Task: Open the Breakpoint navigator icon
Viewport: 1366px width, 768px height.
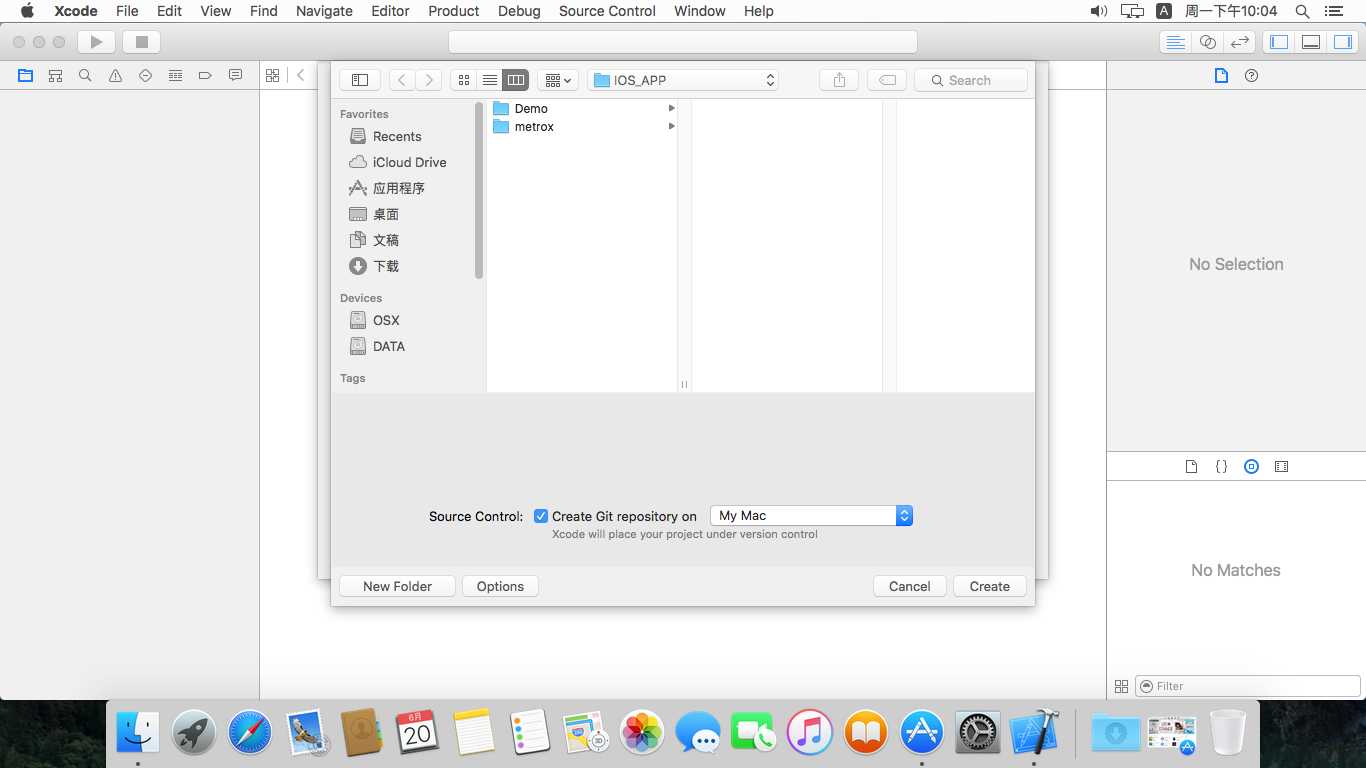Action: point(205,75)
